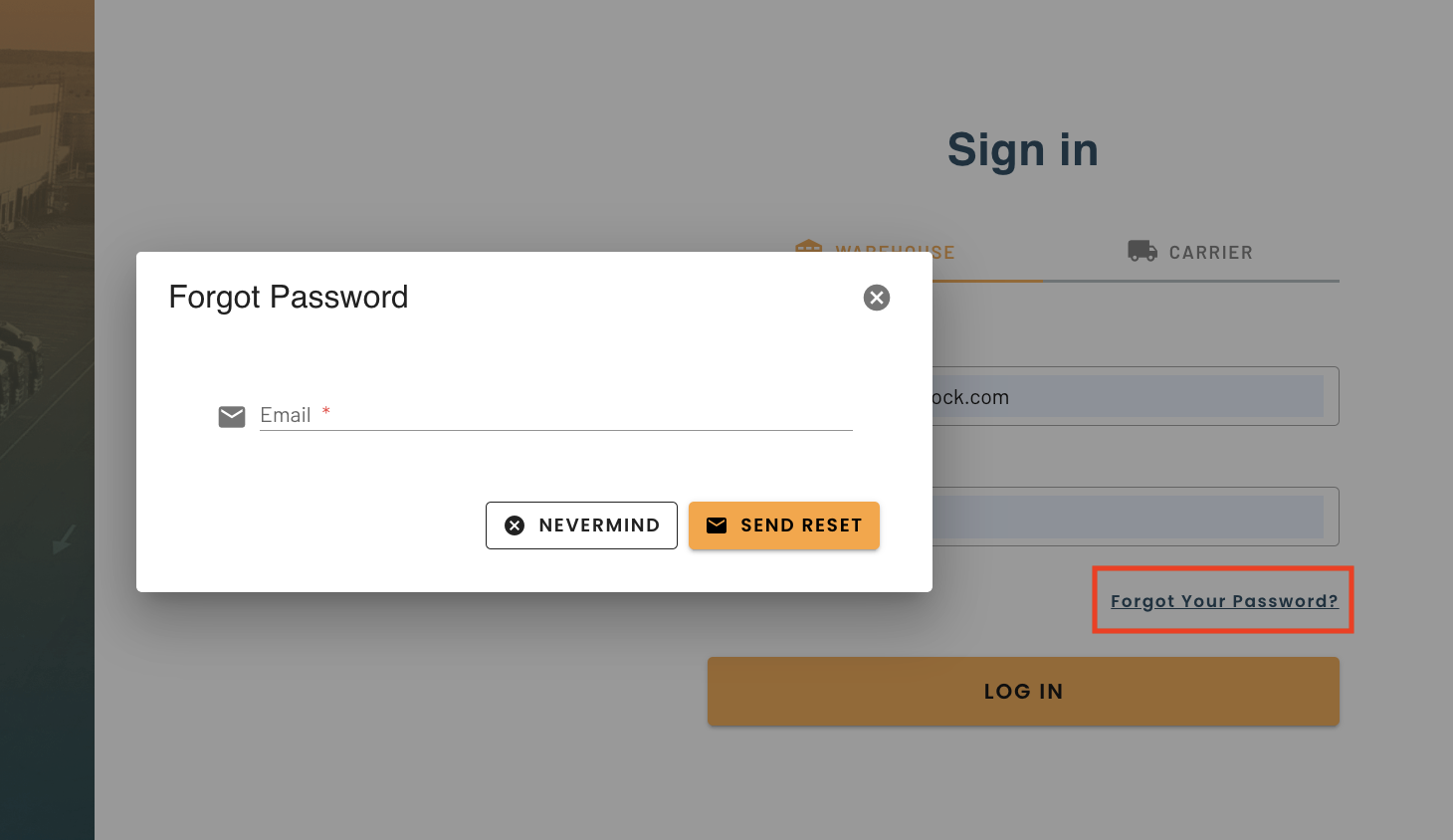Click the Forgot Password dialog title
The width and height of the screenshot is (1453, 840).
pyautogui.click(x=289, y=297)
